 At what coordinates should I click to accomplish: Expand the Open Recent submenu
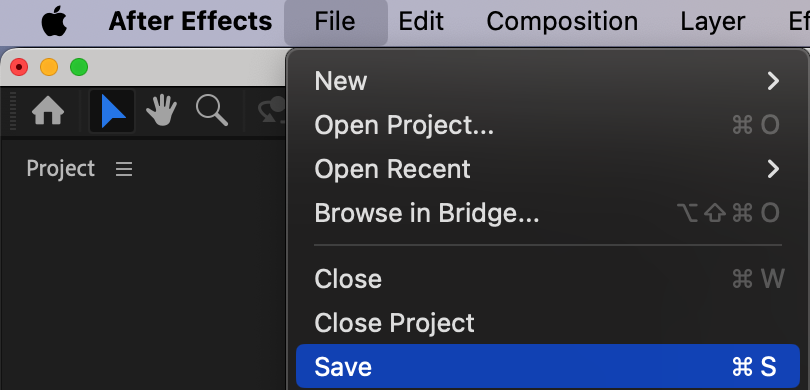point(548,169)
